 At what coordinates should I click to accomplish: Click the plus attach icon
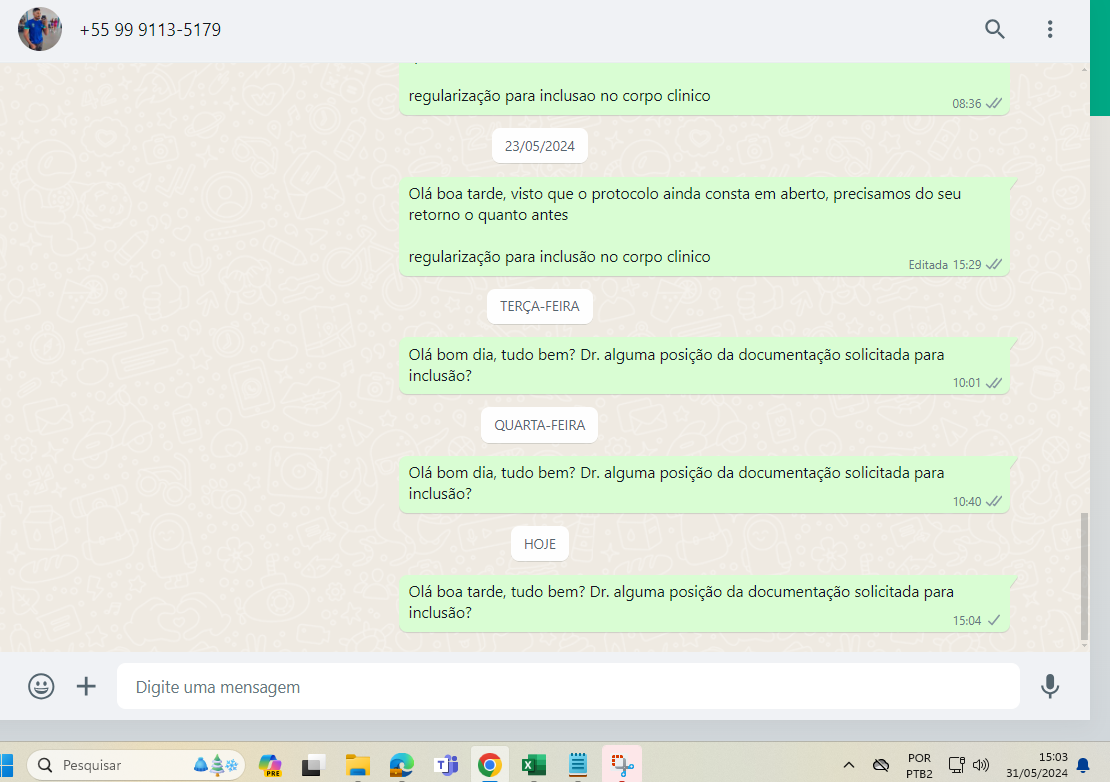coord(87,686)
